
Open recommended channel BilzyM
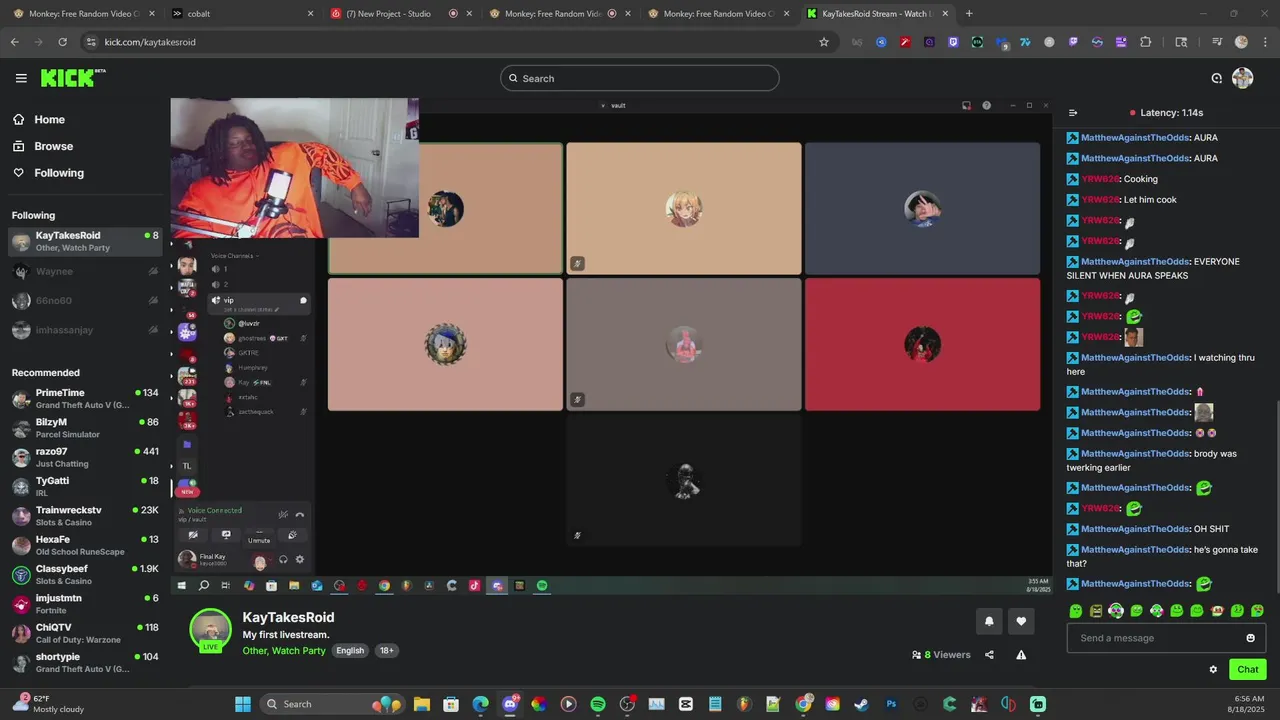pos(85,428)
